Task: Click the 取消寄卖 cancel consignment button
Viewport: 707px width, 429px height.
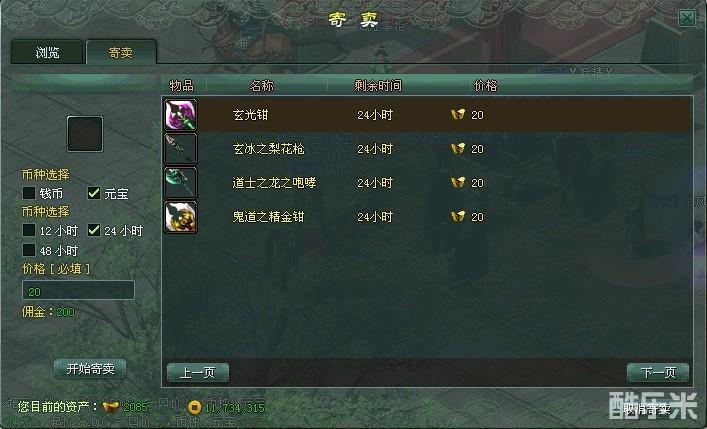Action: pos(647,409)
